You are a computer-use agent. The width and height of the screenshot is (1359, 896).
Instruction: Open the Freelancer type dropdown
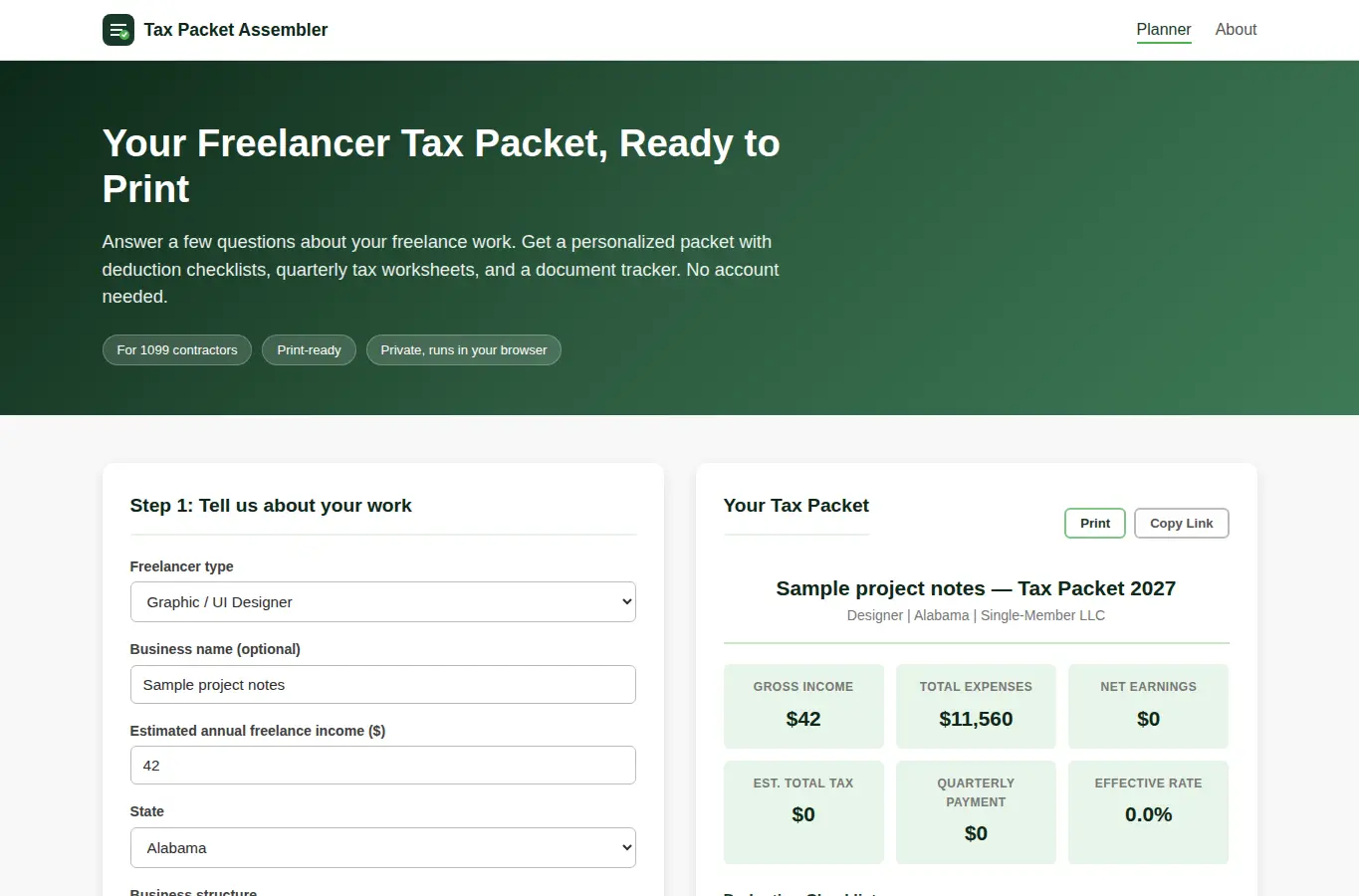pyautogui.click(x=383, y=602)
